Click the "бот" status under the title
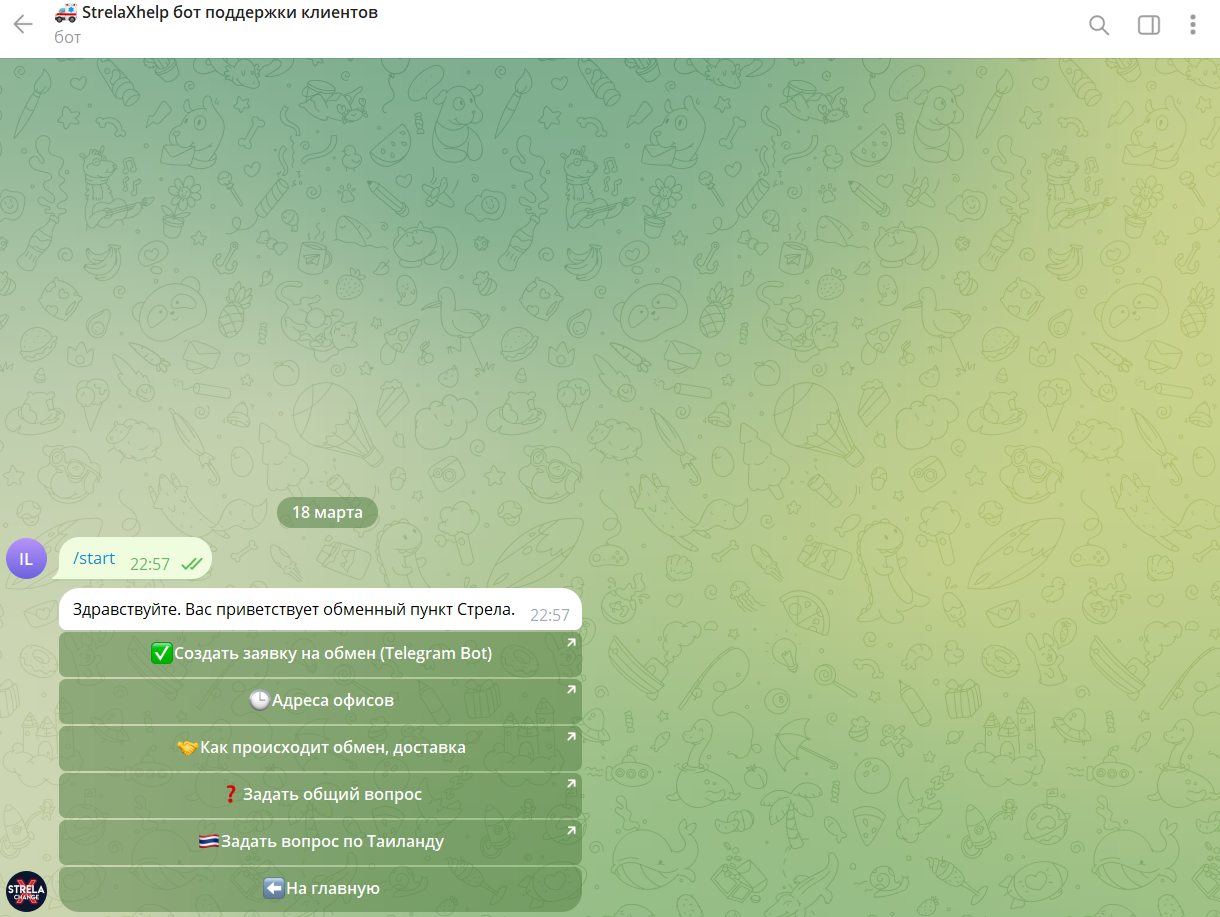Image resolution: width=1220 pixels, height=917 pixels. coord(68,38)
